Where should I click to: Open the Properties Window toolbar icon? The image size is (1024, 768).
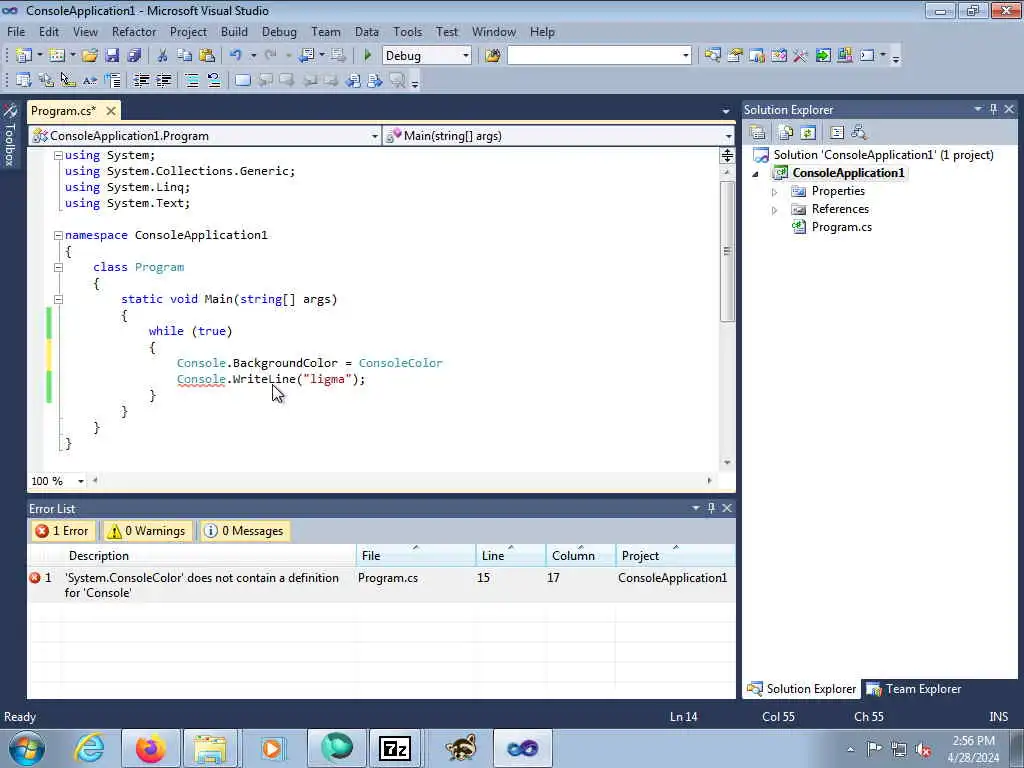click(x=735, y=56)
